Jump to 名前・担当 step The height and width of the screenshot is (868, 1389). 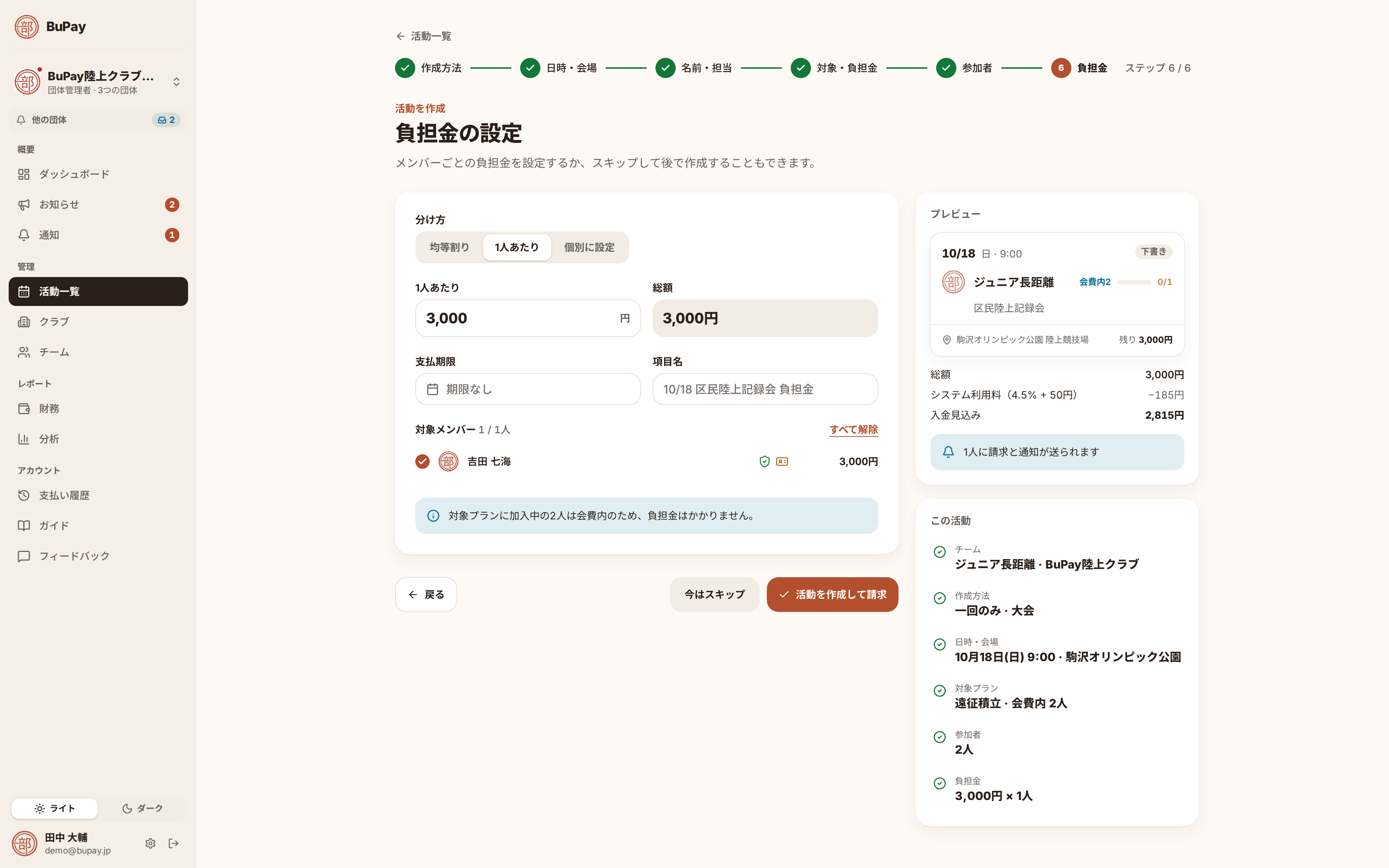click(694, 68)
